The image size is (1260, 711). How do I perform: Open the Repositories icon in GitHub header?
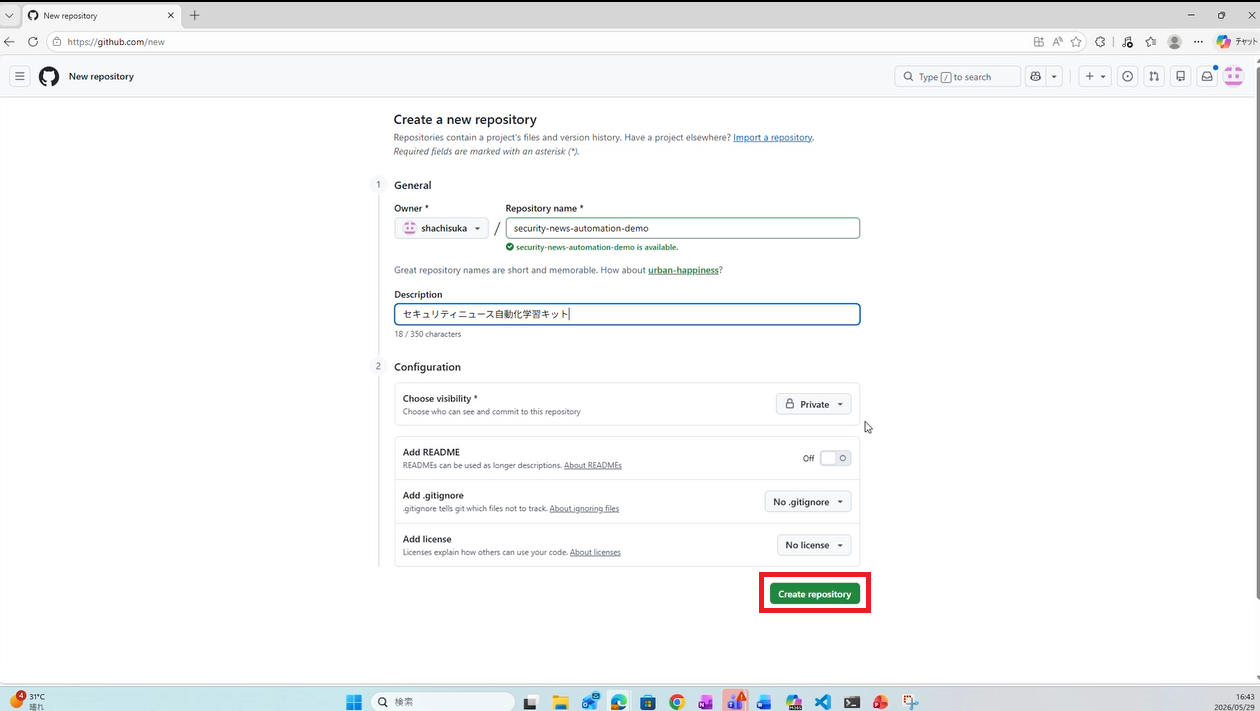(1181, 76)
